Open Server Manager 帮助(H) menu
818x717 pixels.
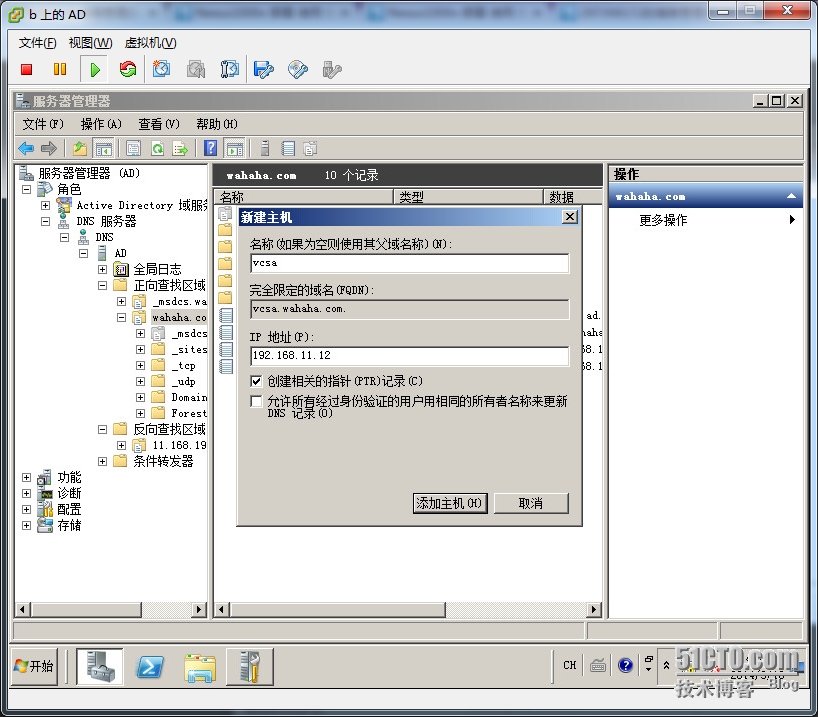[217, 124]
